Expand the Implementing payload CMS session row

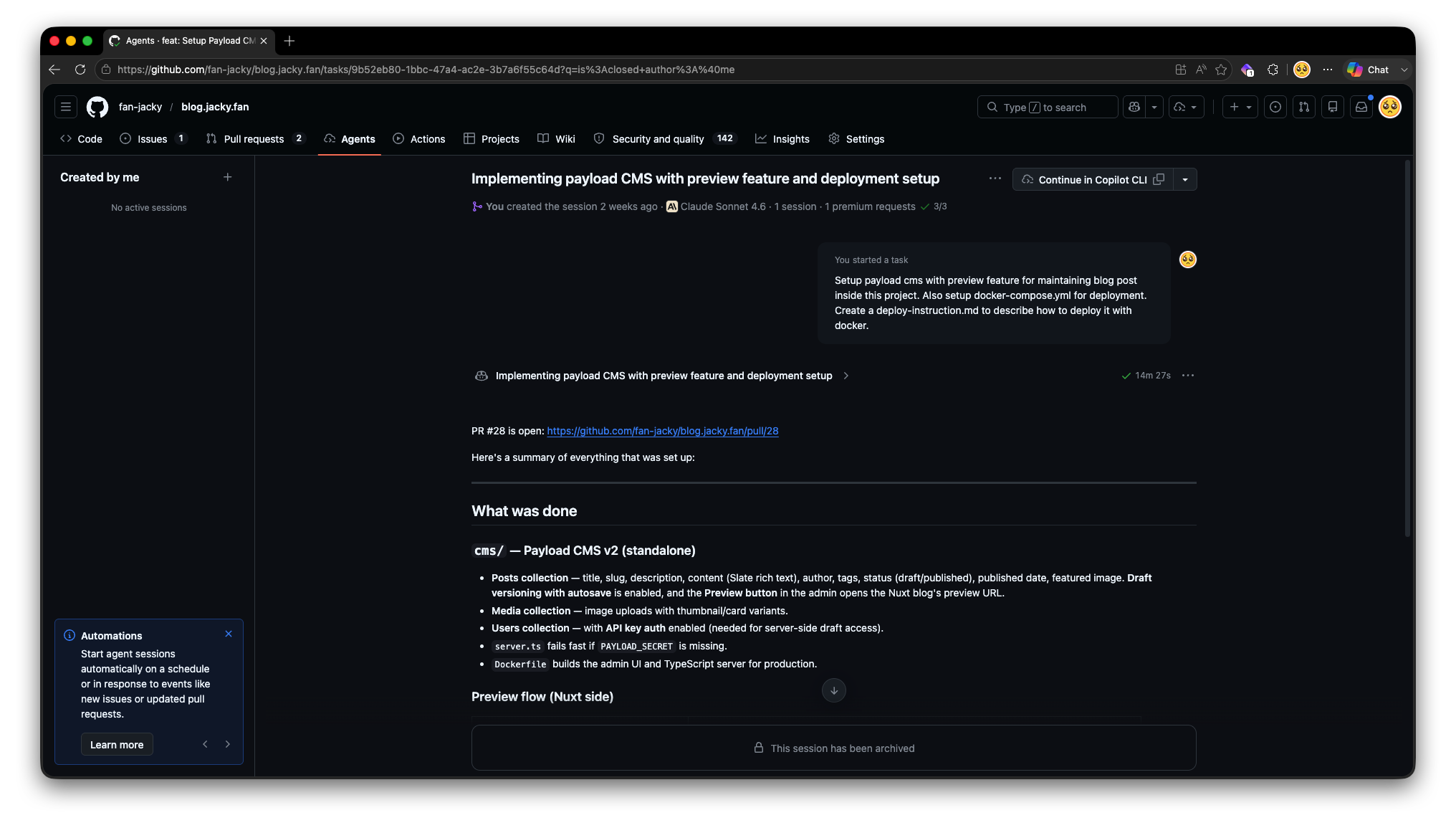point(846,376)
